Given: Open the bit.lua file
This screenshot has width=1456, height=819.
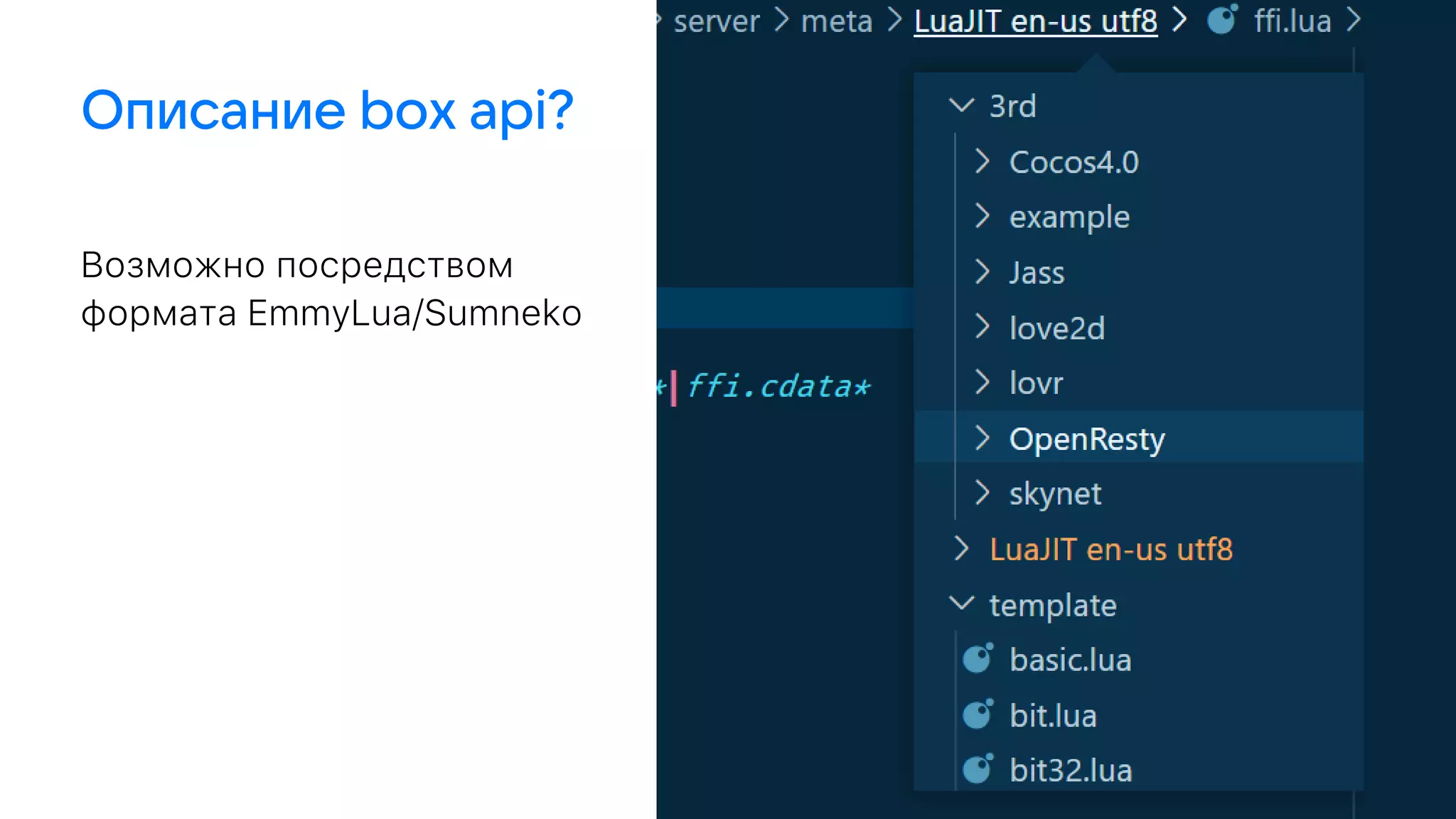Looking at the screenshot, I should point(1053,715).
